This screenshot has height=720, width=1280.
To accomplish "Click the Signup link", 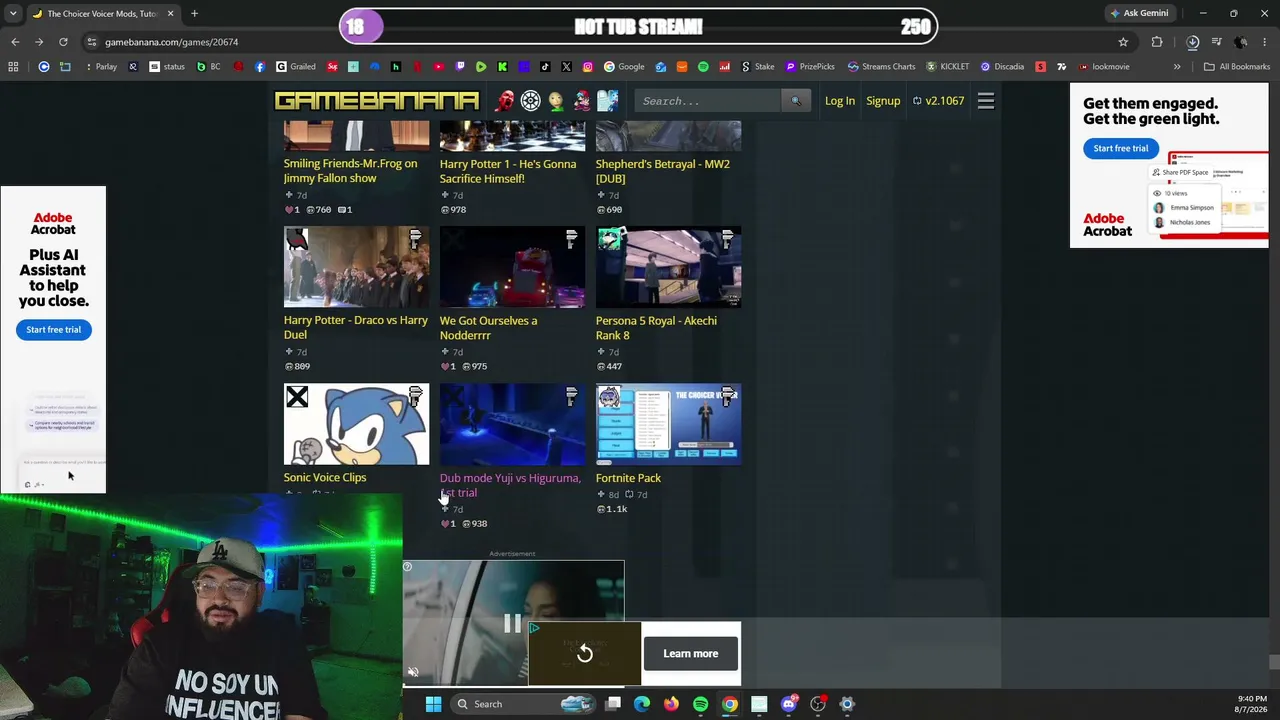I will (x=883, y=101).
